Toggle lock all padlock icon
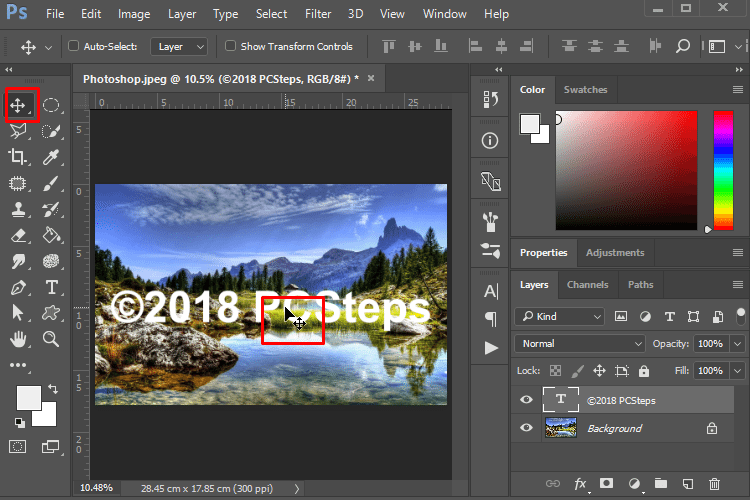The width and height of the screenshot is (750, 500). pos(644,370)
